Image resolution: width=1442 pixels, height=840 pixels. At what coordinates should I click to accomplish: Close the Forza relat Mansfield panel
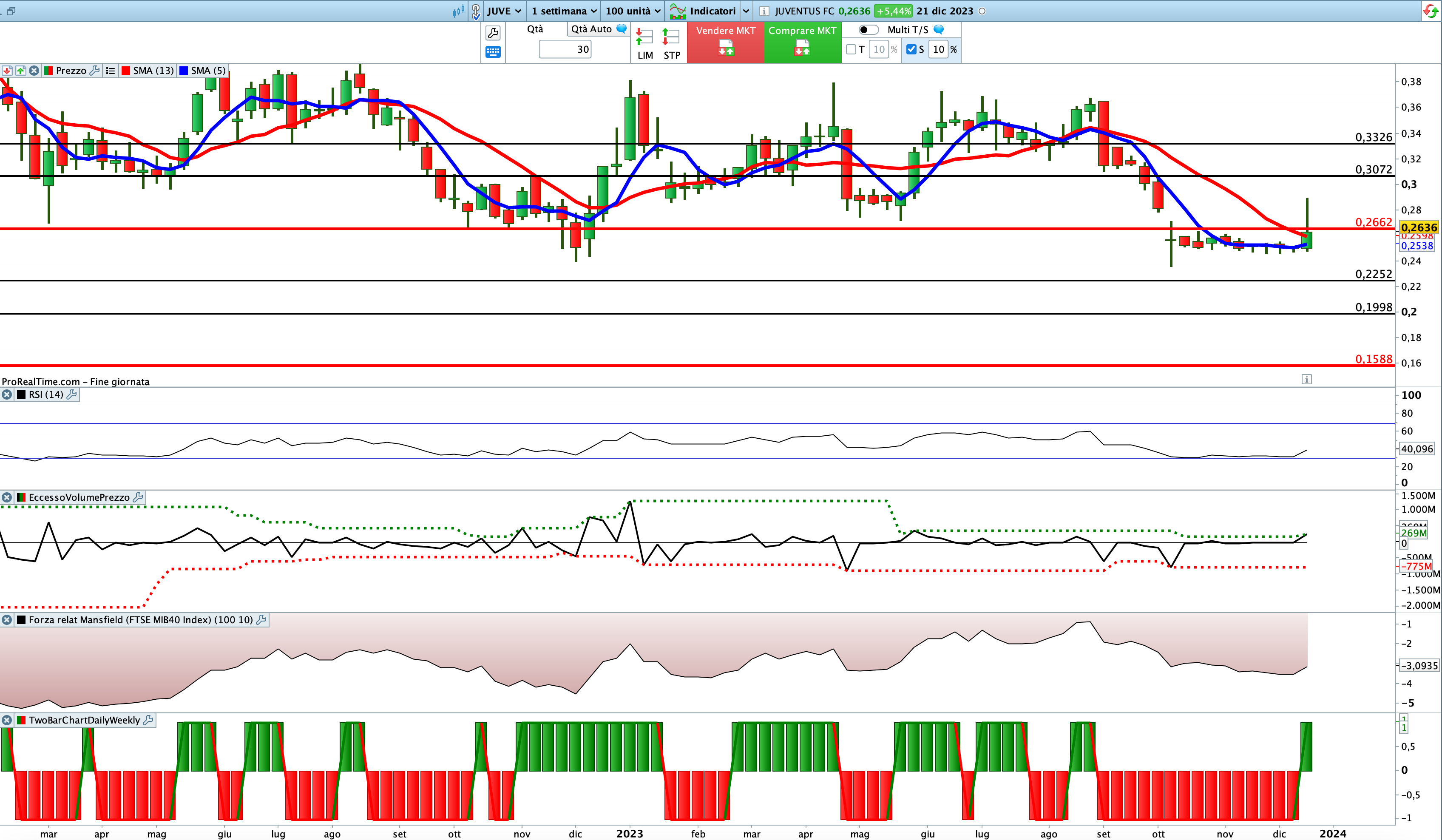(7, 620)
